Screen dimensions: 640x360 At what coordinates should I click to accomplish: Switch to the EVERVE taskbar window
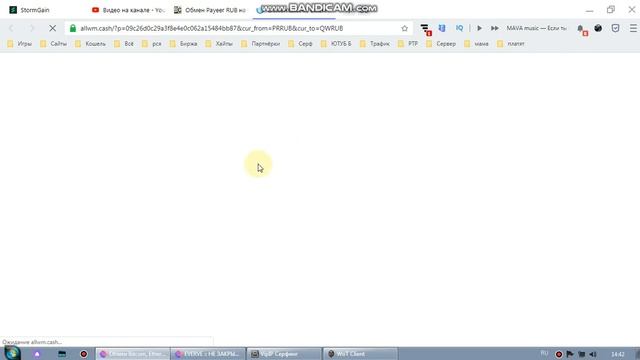coord(208,354)
